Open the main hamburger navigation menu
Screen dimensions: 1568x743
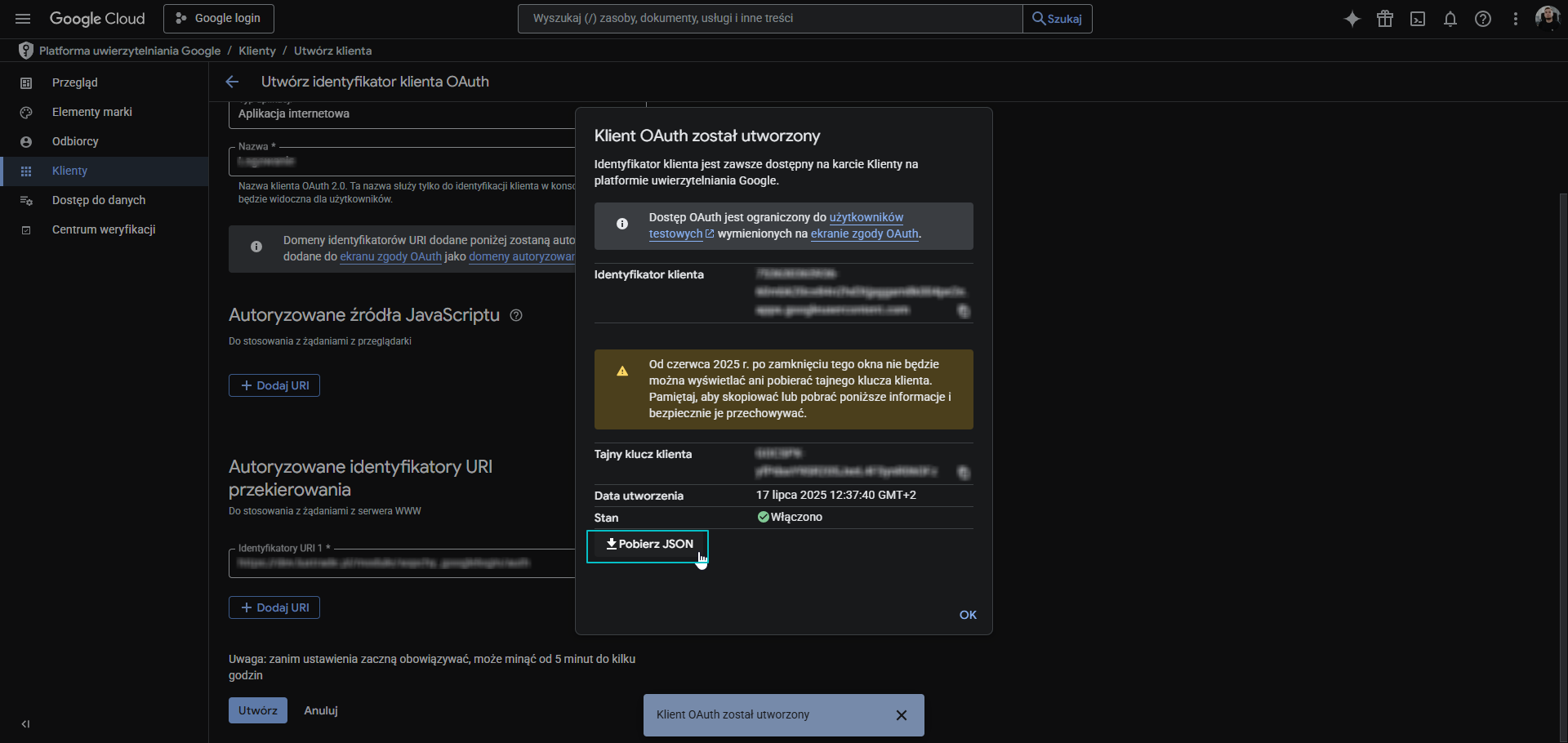pos(23,19)
